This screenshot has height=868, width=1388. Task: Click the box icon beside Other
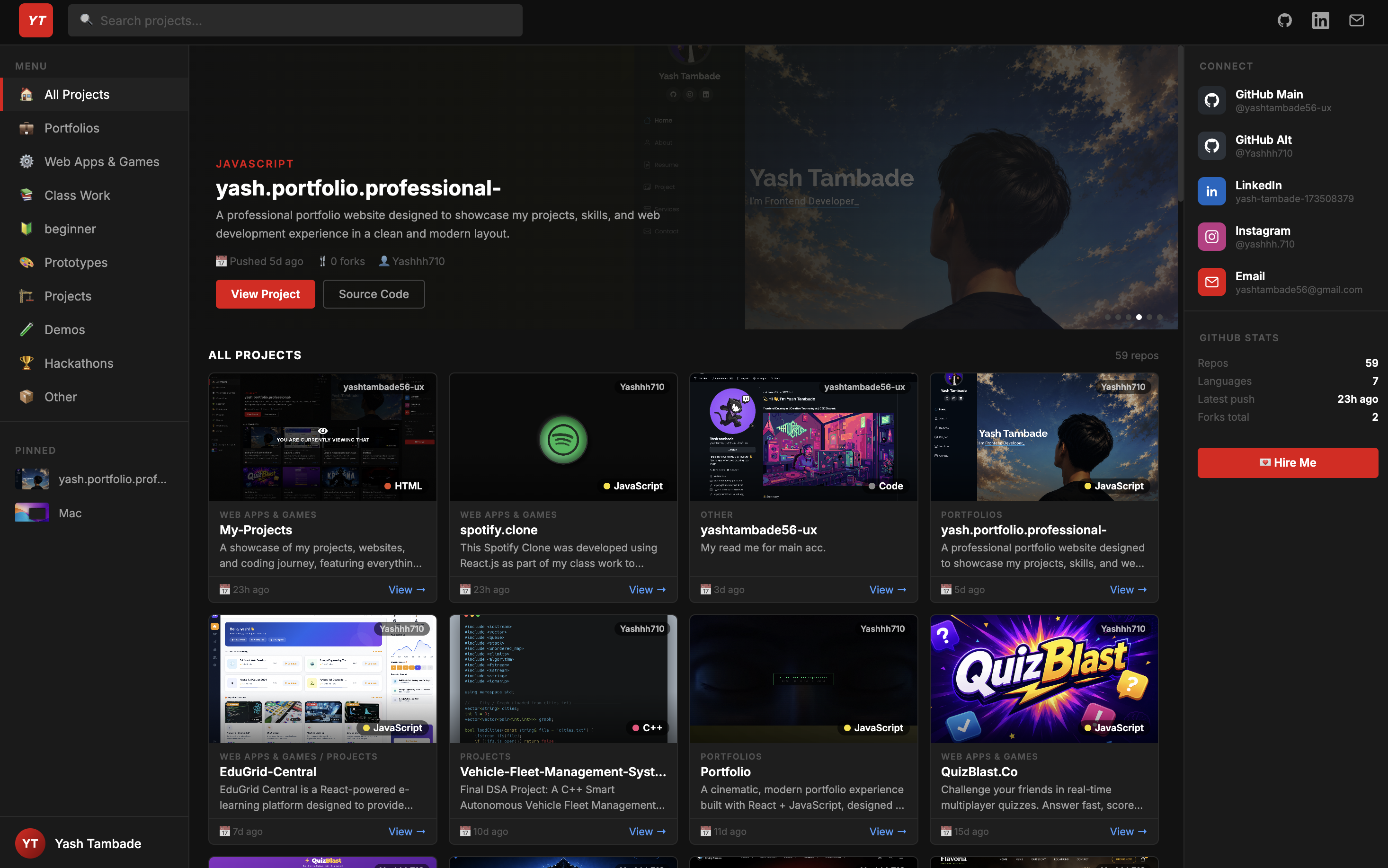click(27, 397)
